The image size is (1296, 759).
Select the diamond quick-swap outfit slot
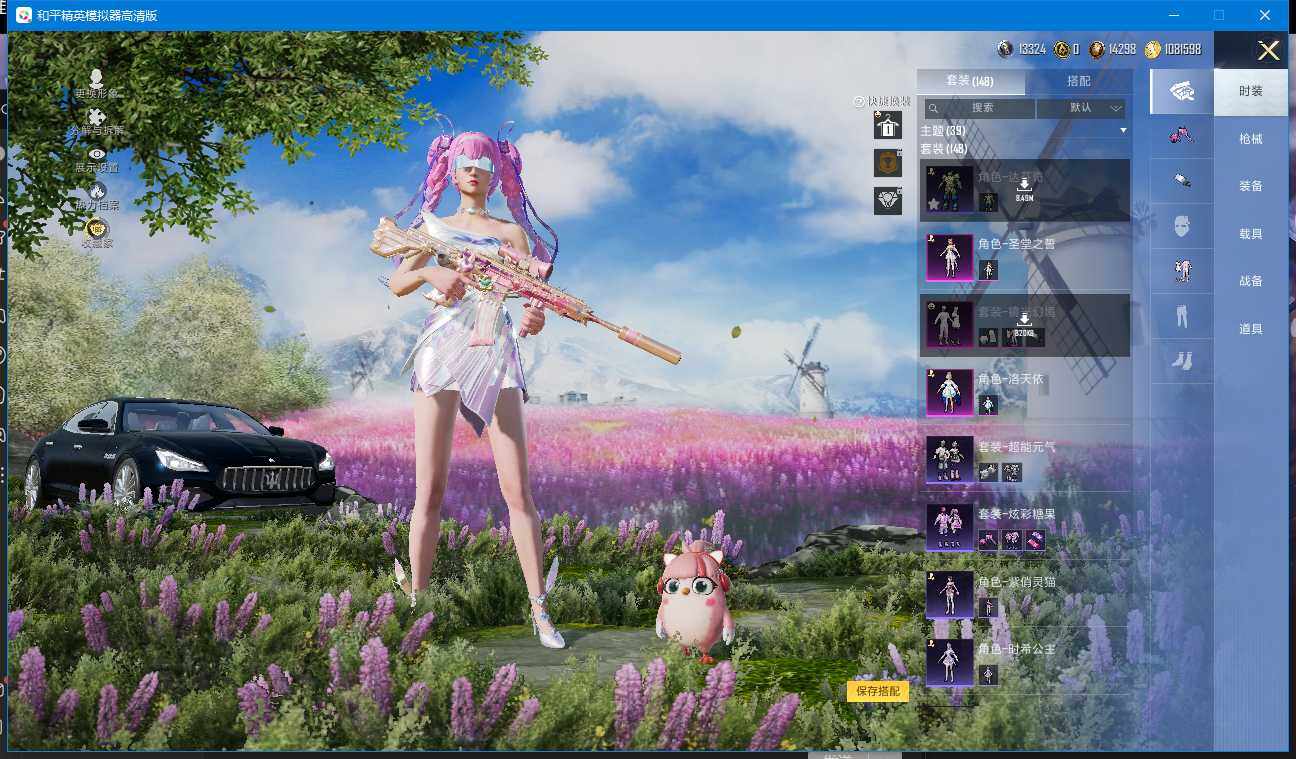[887, 200]
